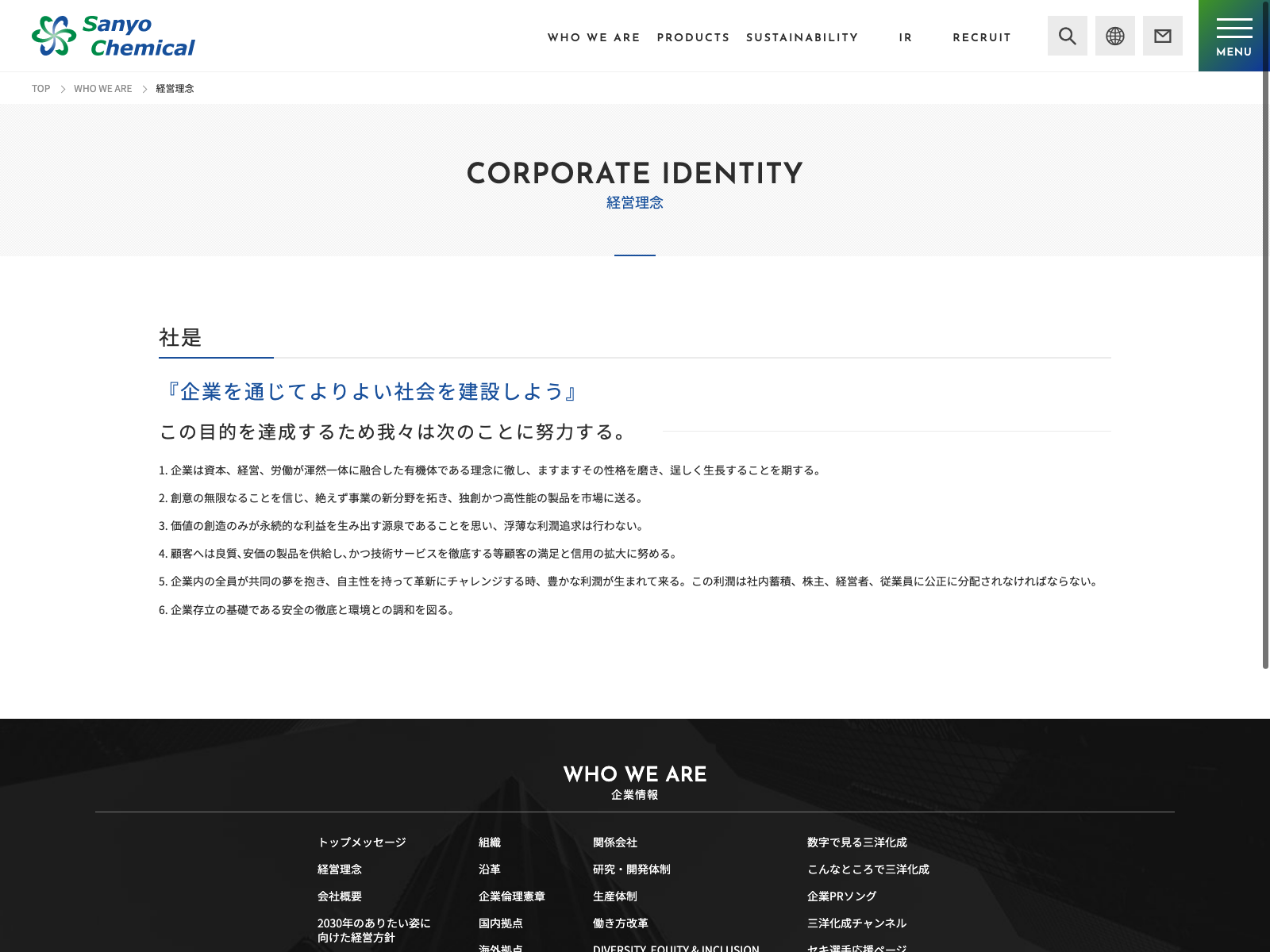This screenshot has width=1270, height=952.
Task: Open the PRODUCTS menu
Action: click(x=693, y=37)
